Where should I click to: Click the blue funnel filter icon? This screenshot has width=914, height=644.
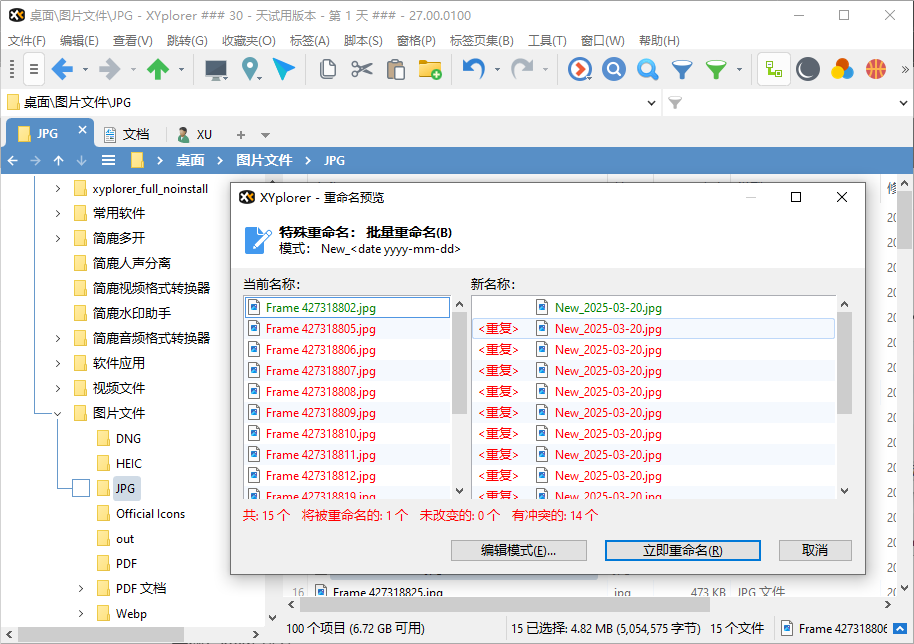(x=683, y=68)
